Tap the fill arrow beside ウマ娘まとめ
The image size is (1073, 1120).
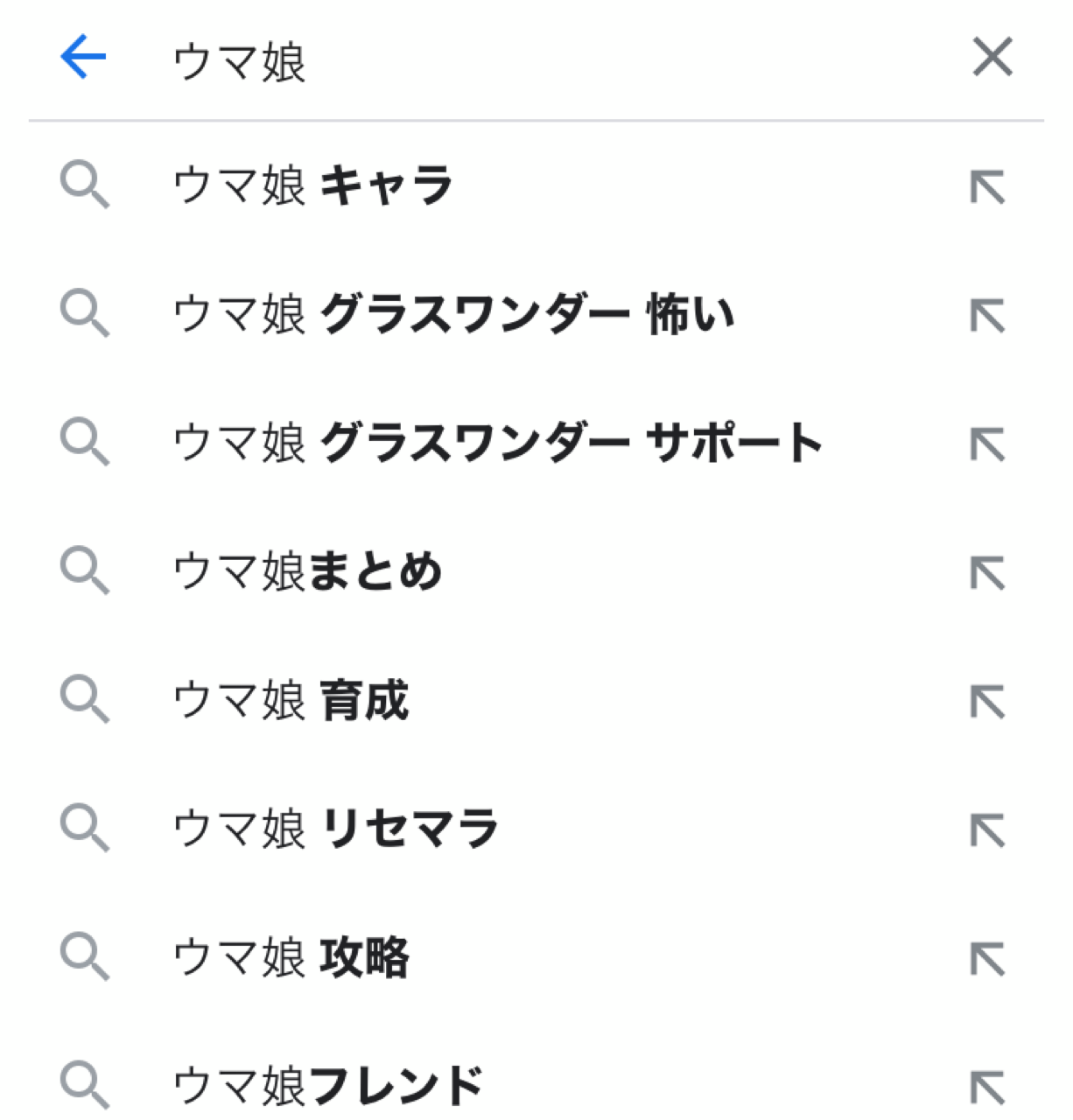(x=988, y=573)
